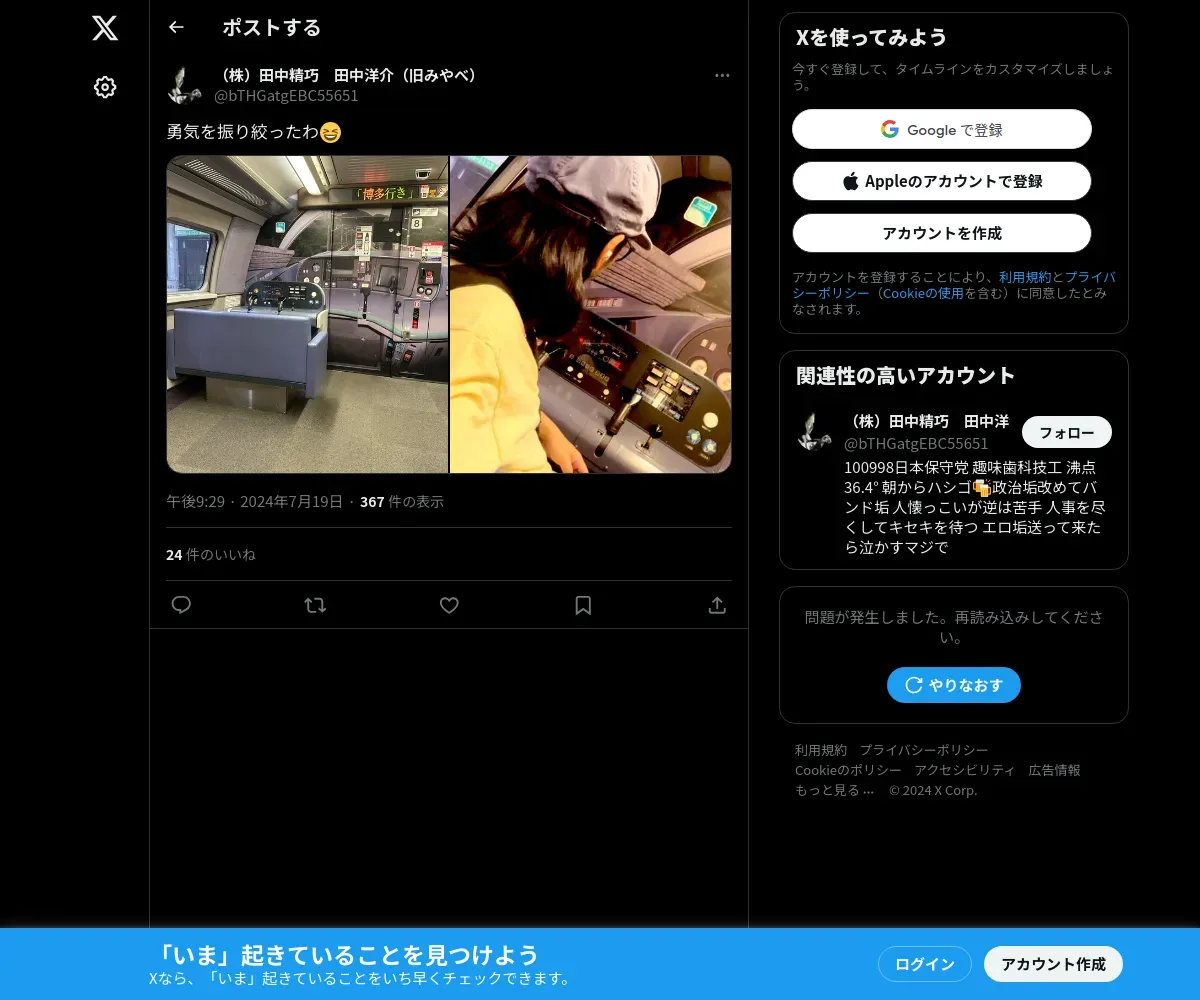Sign up with Google button

942,129
